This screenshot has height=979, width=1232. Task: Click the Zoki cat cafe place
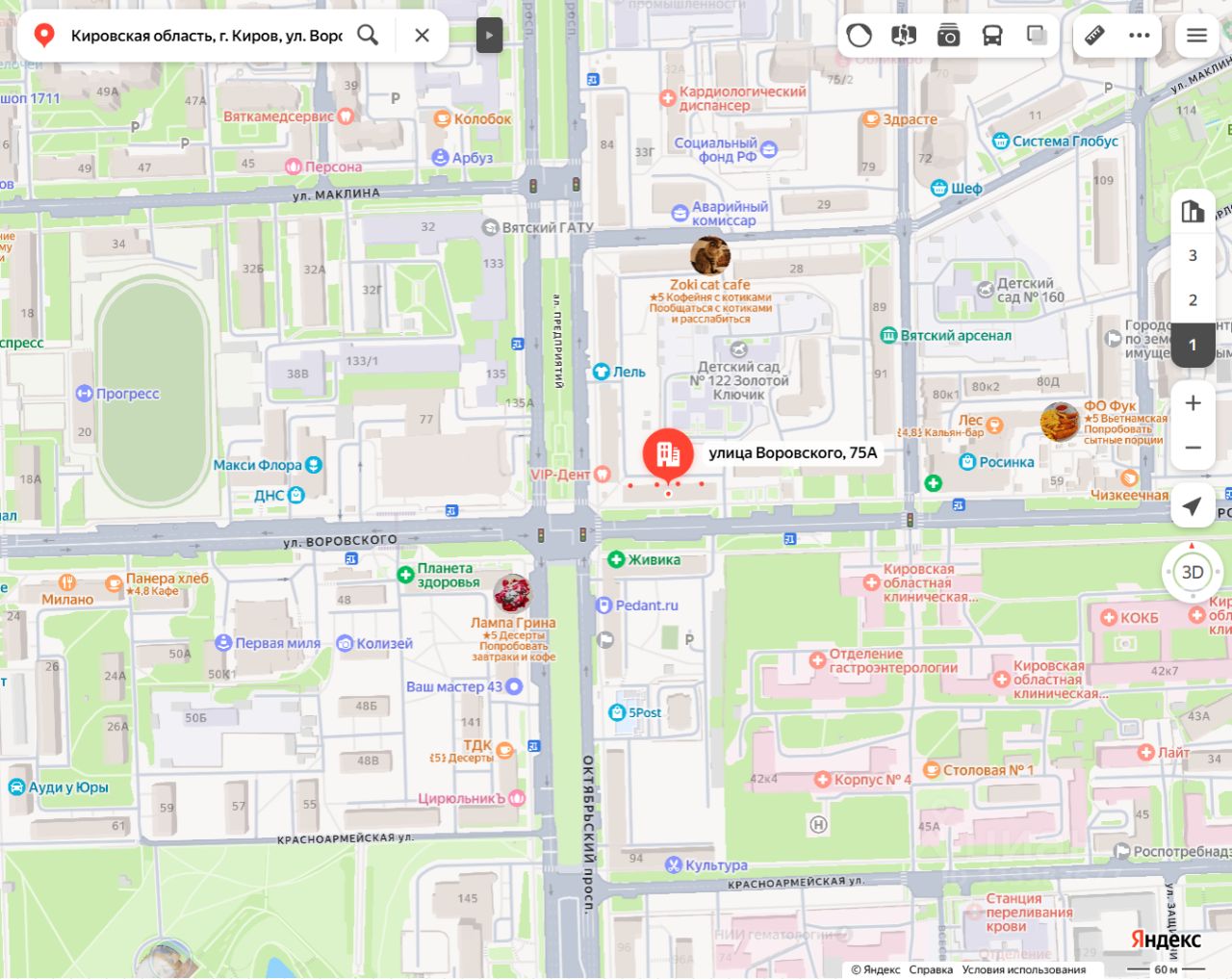click(710, 285)
